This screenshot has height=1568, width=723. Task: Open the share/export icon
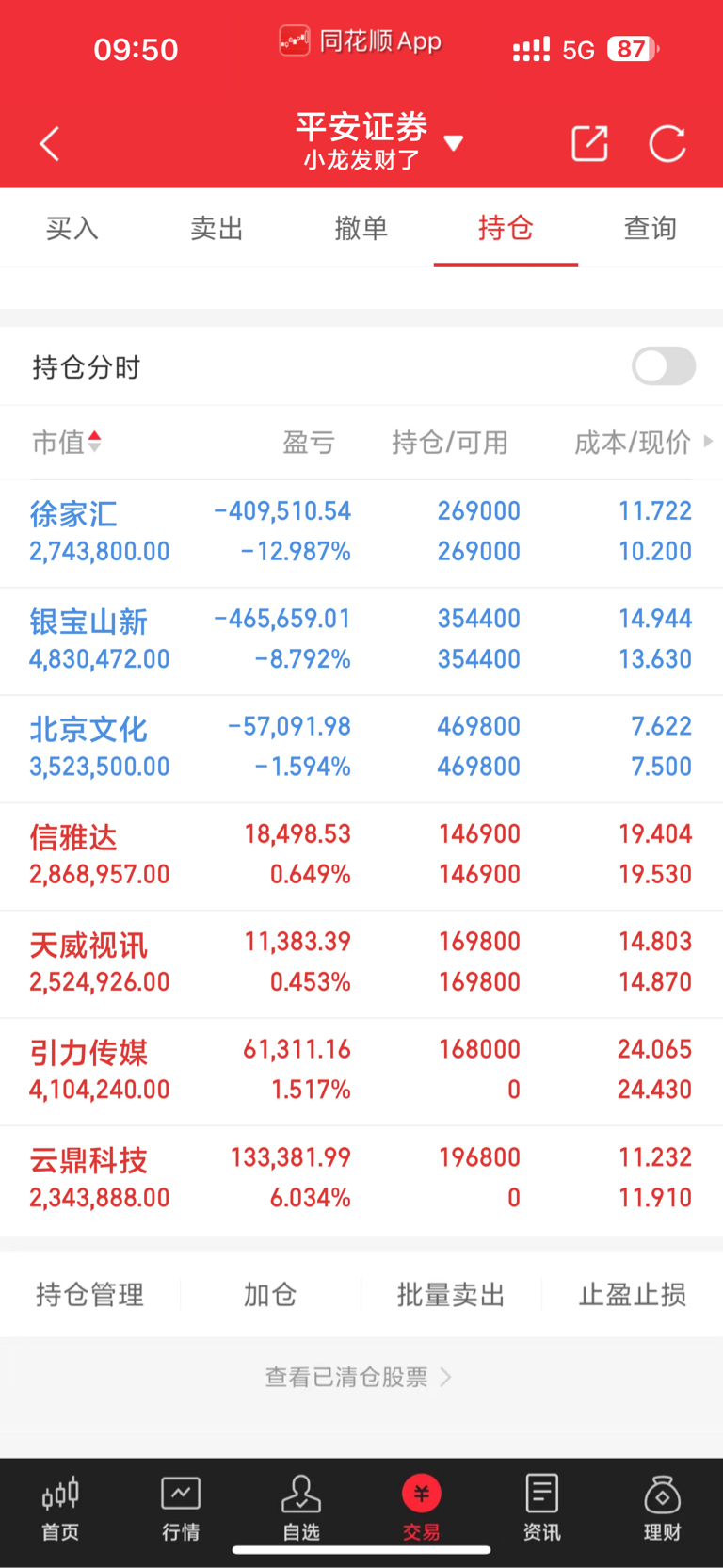point(589,144)
